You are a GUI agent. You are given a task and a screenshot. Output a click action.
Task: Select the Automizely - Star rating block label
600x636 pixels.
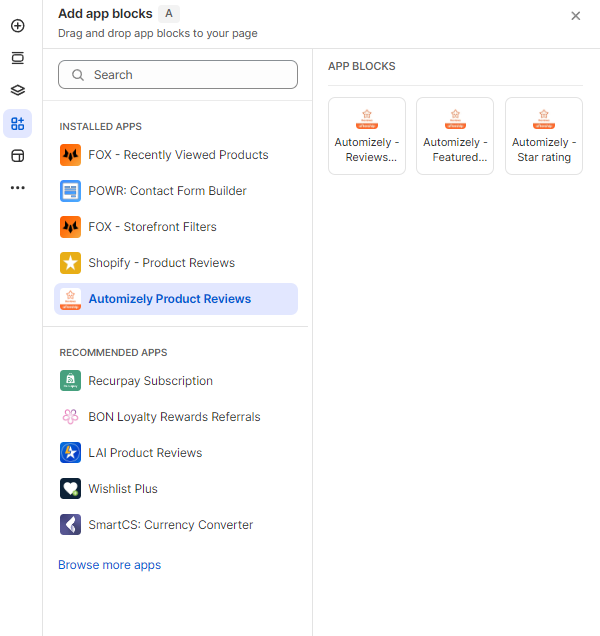click(x=544, y=150)
